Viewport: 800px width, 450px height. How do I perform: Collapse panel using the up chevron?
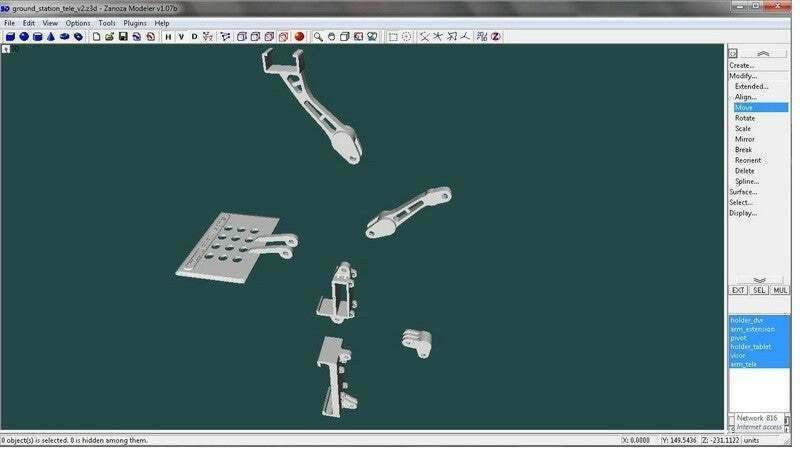(762, 53)
